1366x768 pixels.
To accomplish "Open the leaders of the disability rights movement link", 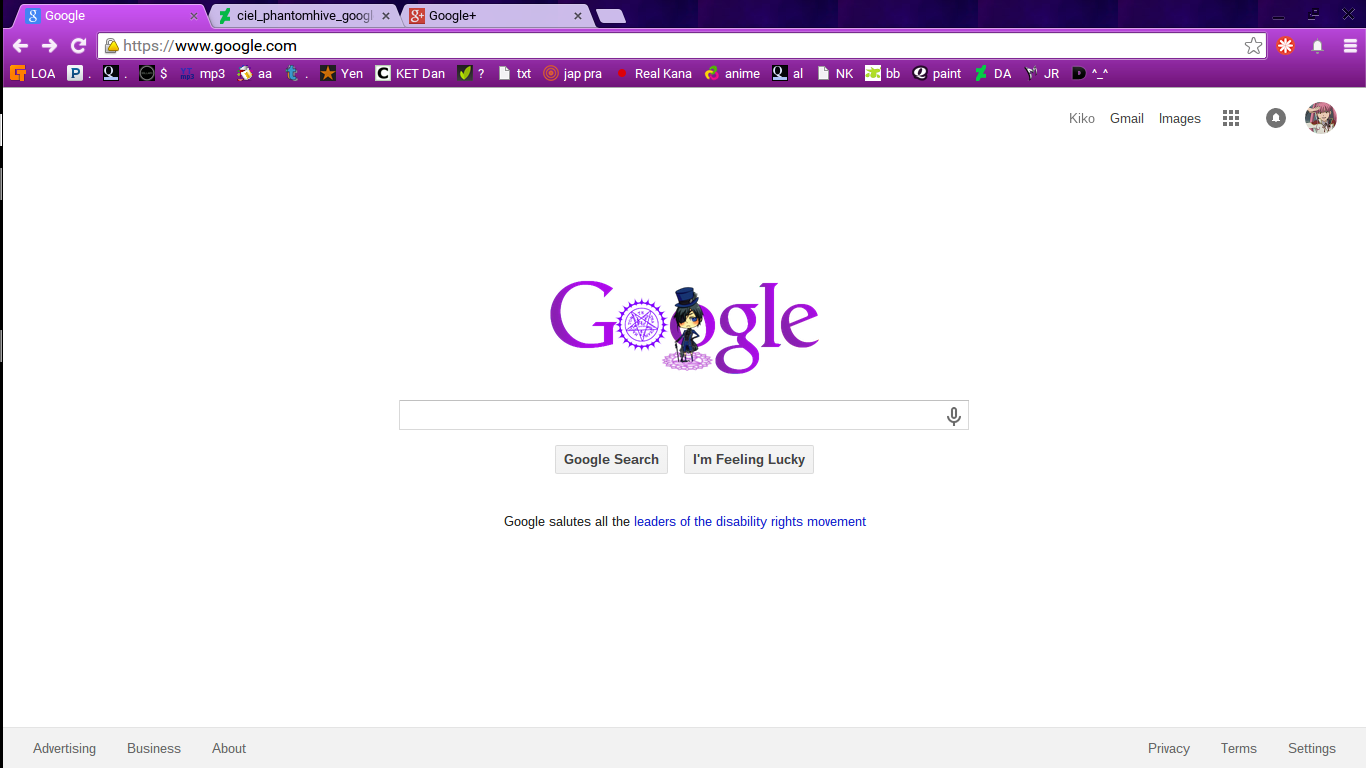I will 750,521.
